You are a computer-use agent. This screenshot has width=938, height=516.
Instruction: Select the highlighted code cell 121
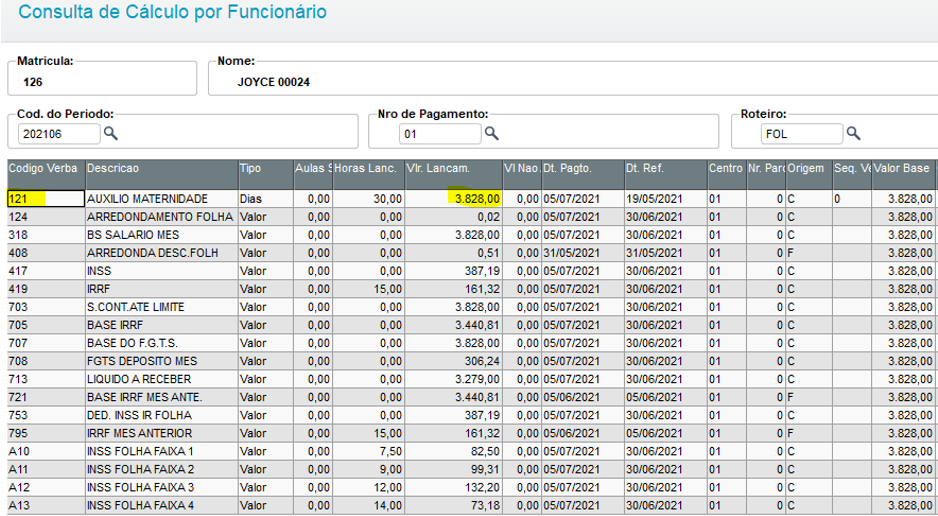45,199
